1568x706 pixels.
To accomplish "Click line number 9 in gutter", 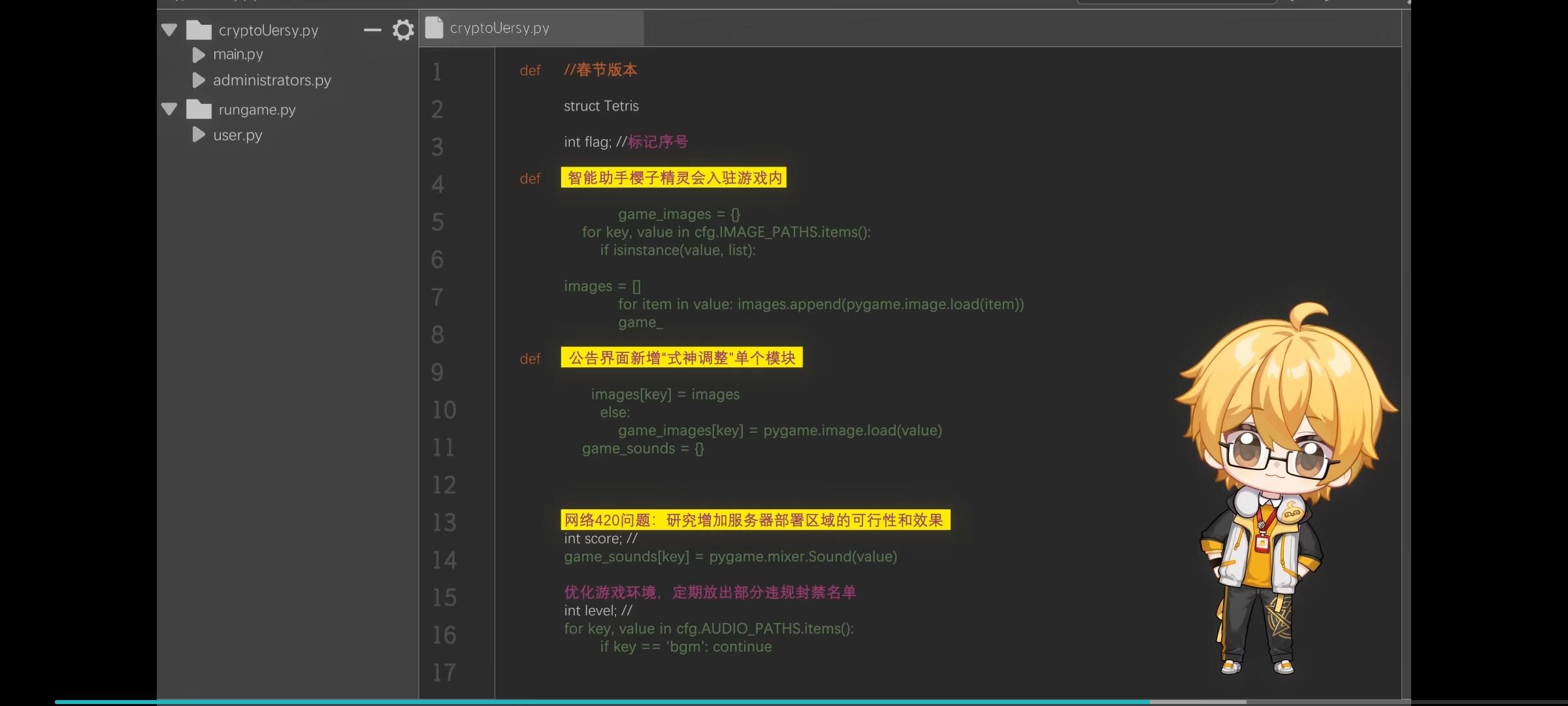I will coord(438,372).
